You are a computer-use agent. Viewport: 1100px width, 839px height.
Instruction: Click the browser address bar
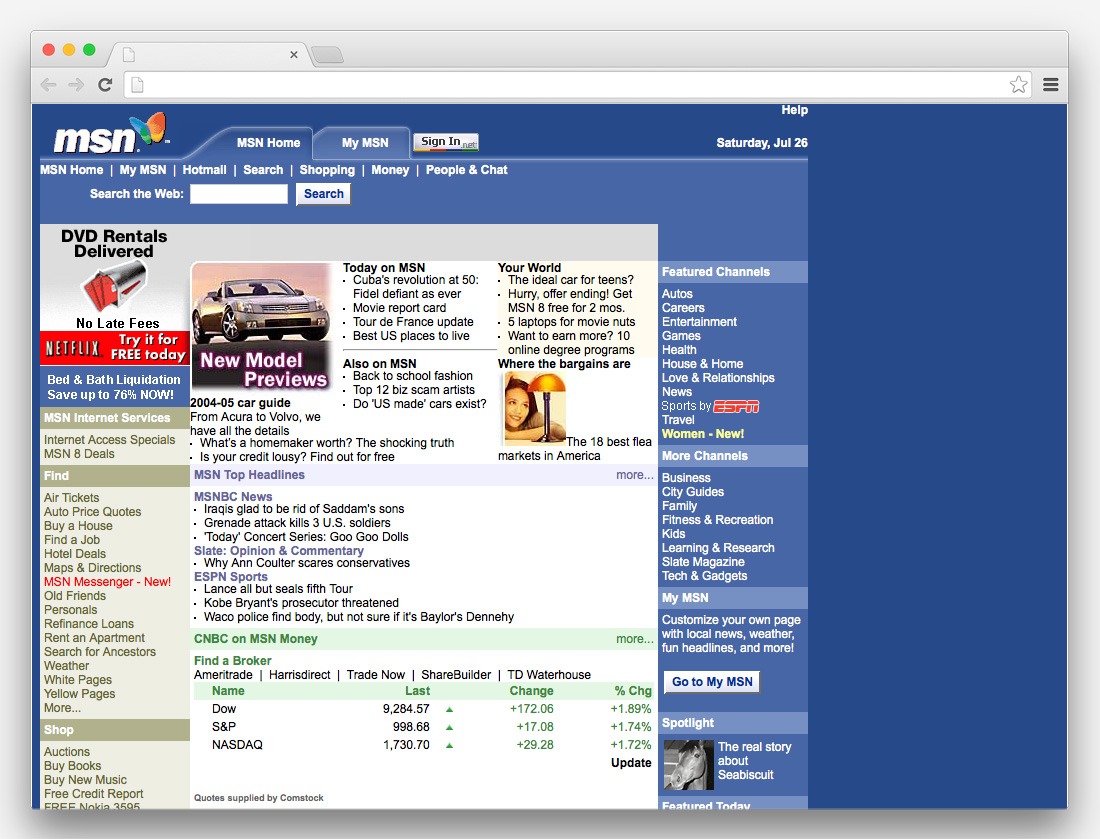pyautogui.click(x=575, y=85)
